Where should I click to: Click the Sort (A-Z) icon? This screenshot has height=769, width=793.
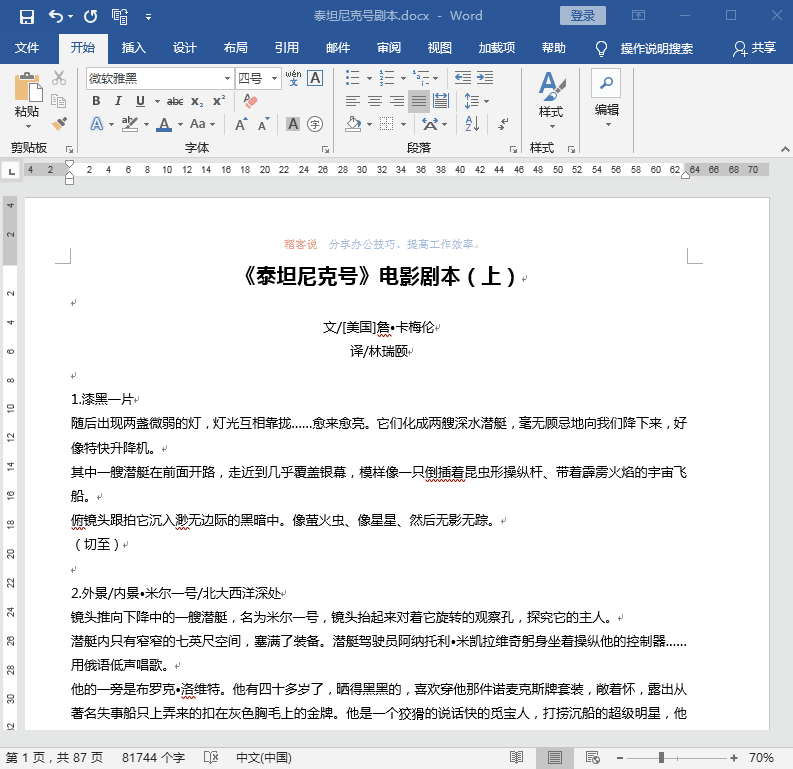click(472, 124)
